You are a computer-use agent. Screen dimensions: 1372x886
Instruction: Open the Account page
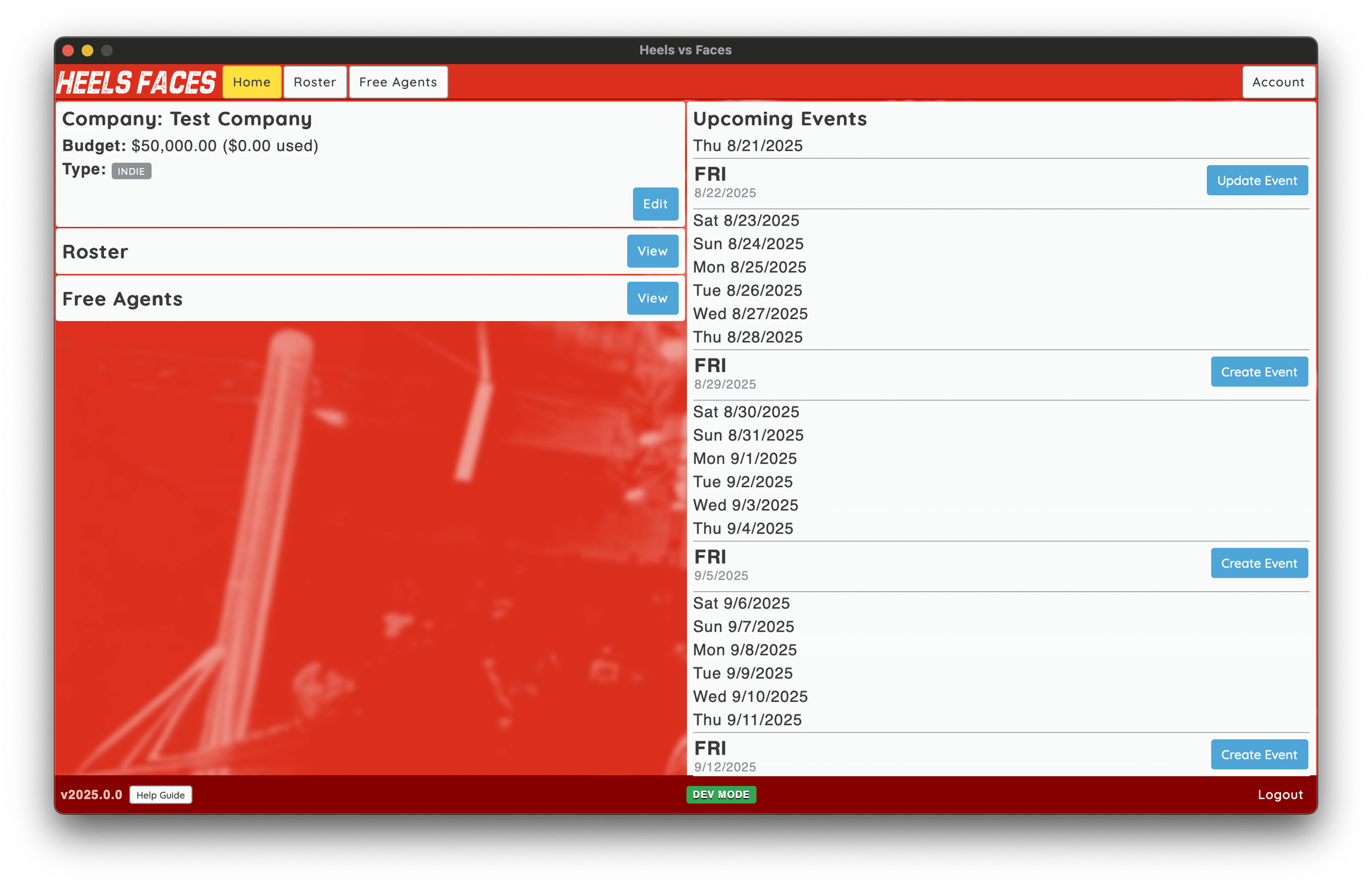[x=1278, y=82]
